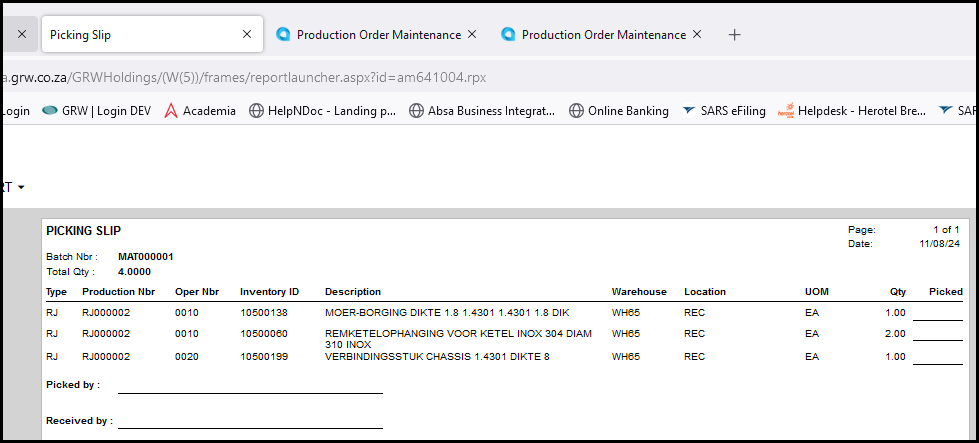Switch to the second Production Order Maintenance tab
The height and width of the screenshot is (443, 979).
(603, 34)
